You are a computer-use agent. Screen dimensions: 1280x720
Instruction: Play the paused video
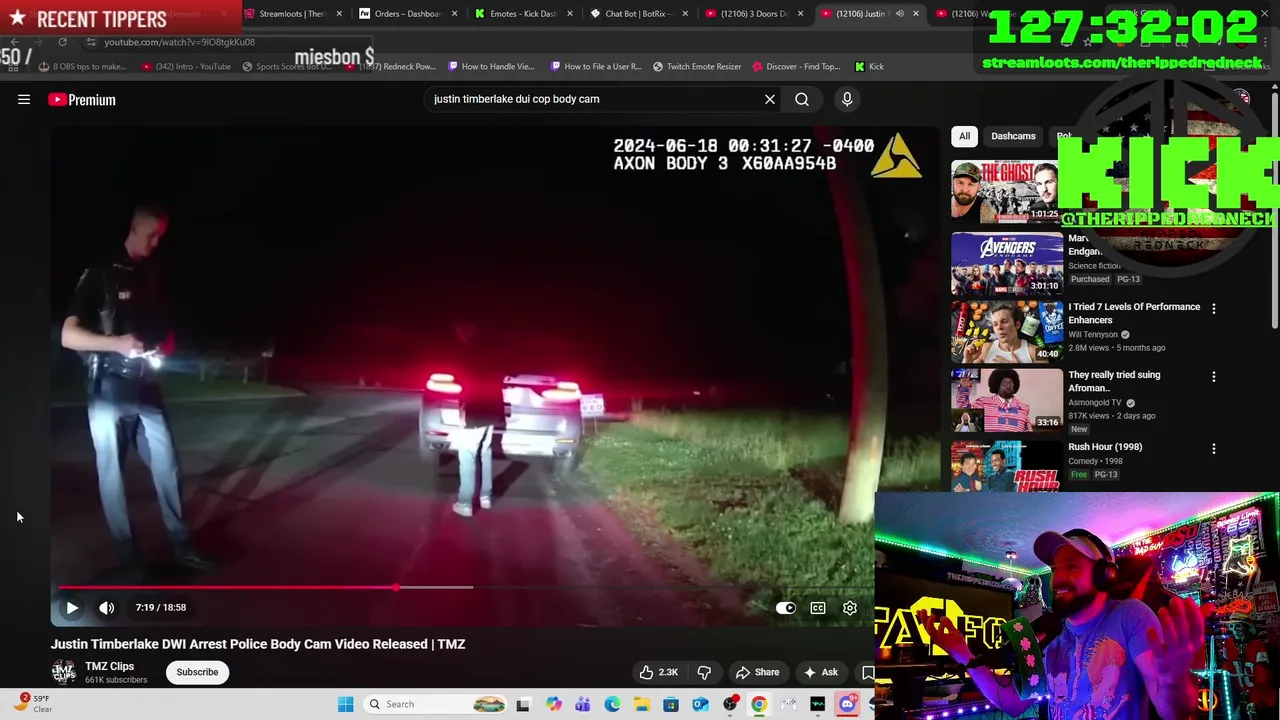click(x=72, y=607)
